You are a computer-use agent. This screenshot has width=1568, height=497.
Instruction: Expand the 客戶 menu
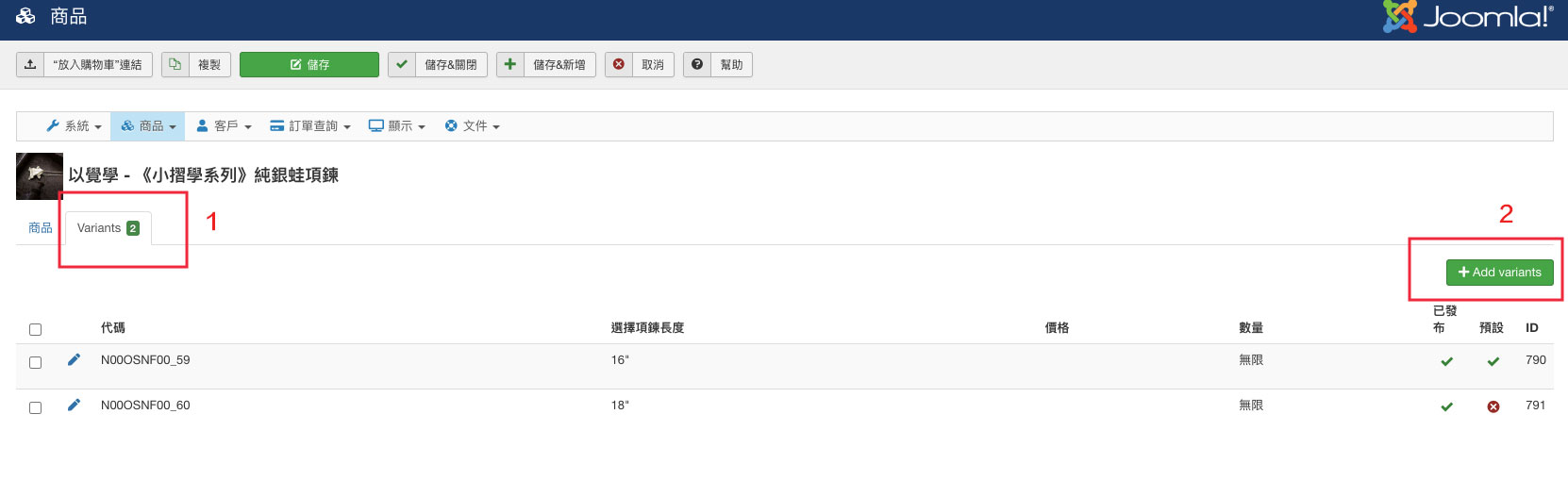pyautogui.click(x=224, y=125)
